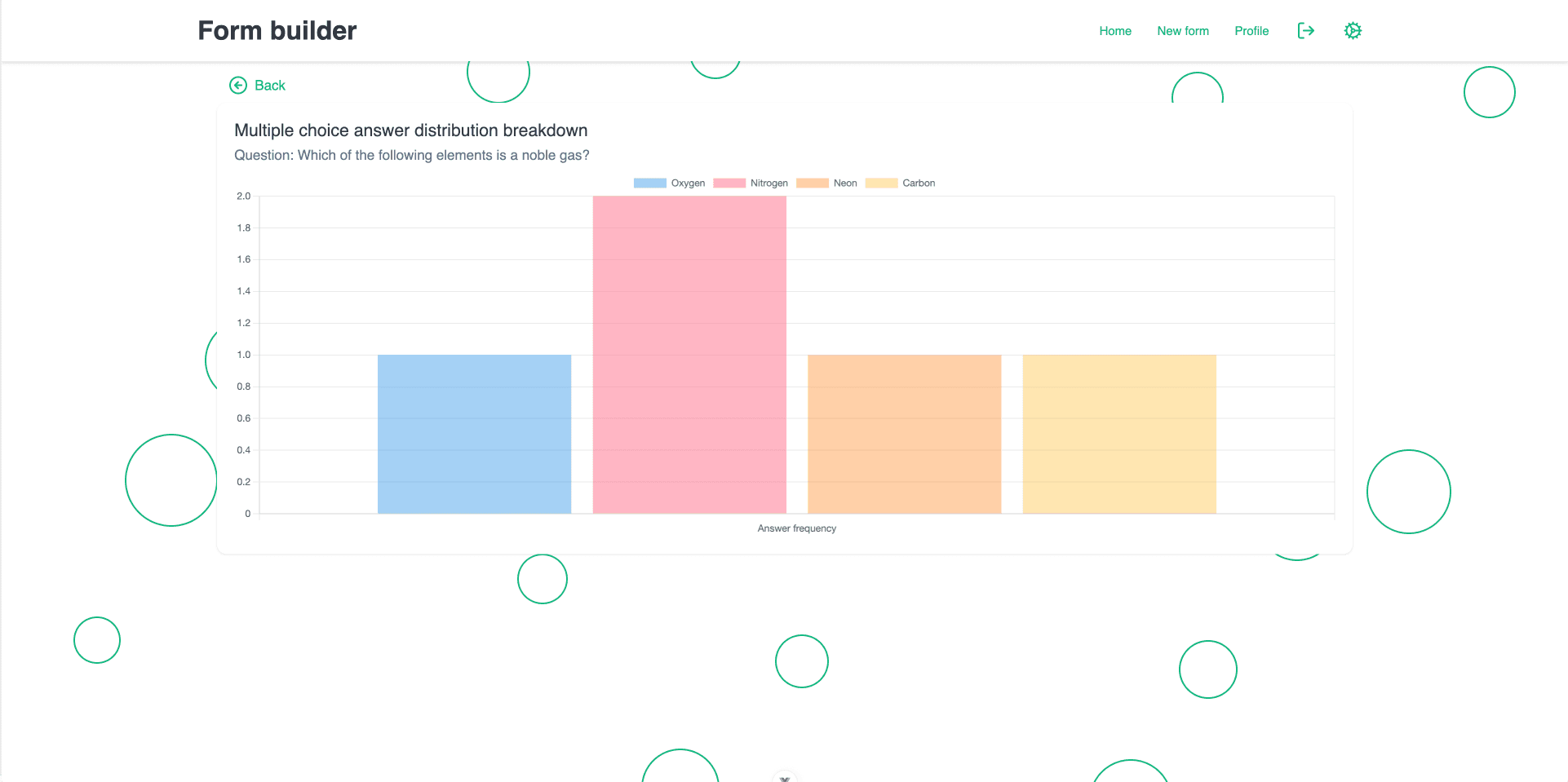The width and height of the screenshot is (1568, 782).
Task: Open settings via the gear icon
Action: [x=1353, y=31]
